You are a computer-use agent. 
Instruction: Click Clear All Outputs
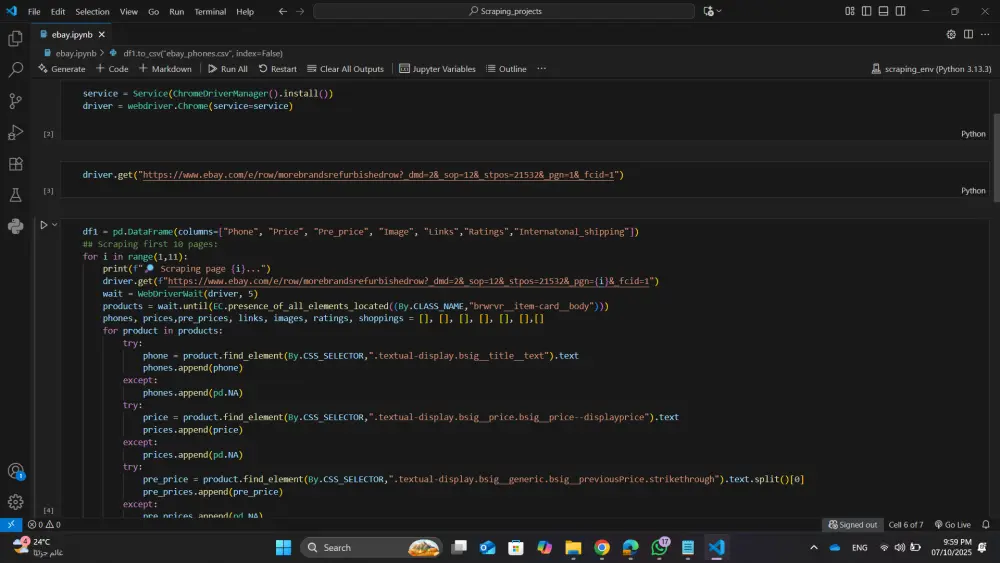345,69
